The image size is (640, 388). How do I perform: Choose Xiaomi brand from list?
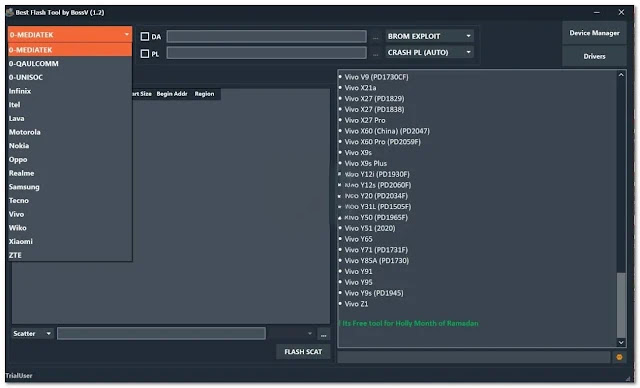point(70,241)
